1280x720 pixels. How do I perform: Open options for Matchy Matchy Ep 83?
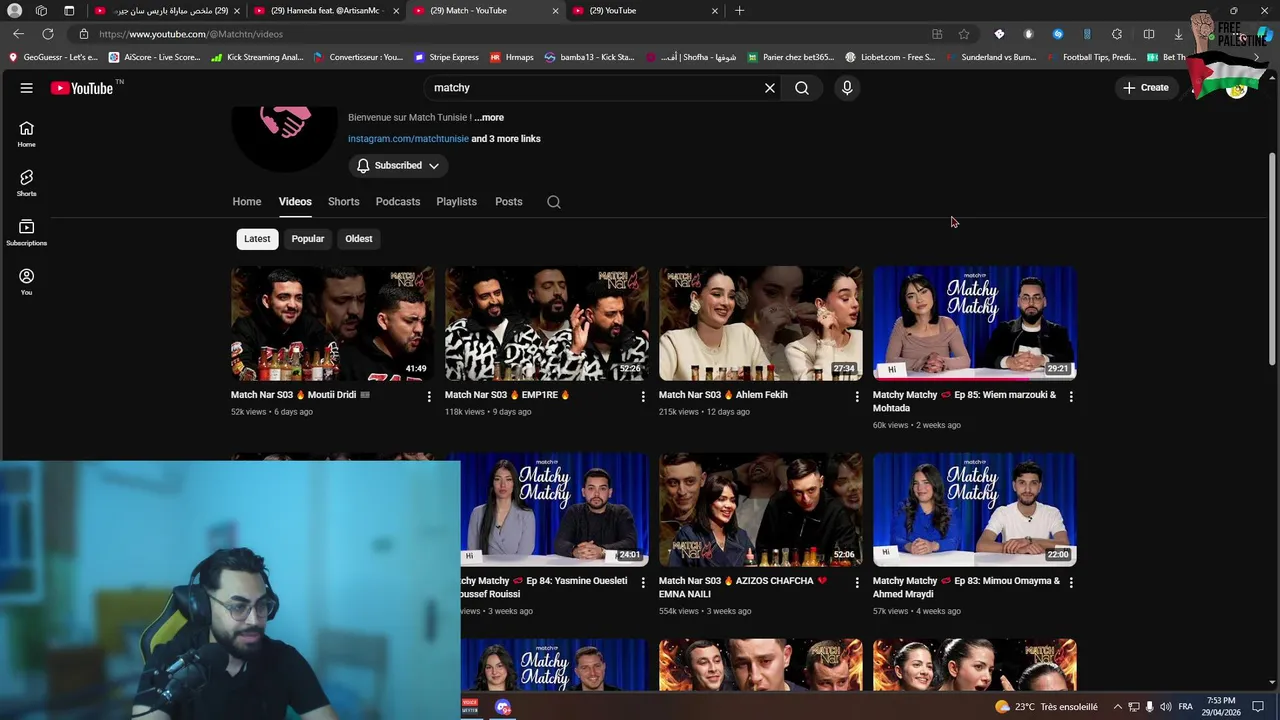coord(1071,583)
